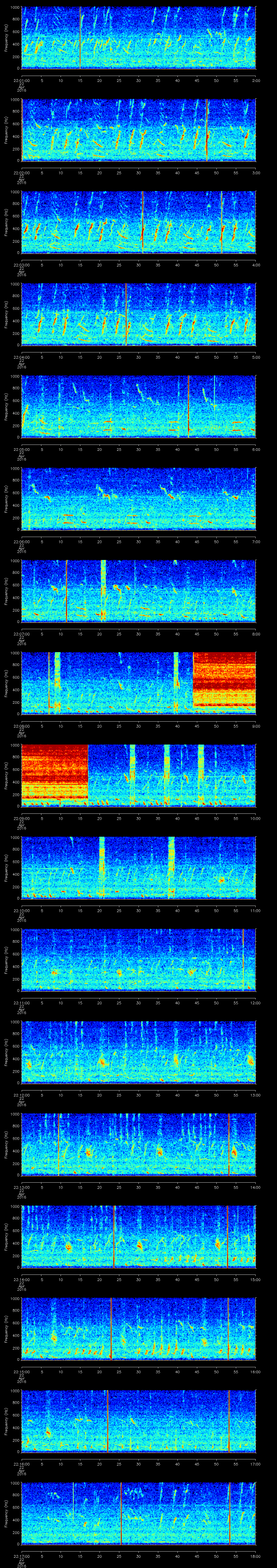Choose the spectrogram panel starting at 22:06:00

(139, 499)
